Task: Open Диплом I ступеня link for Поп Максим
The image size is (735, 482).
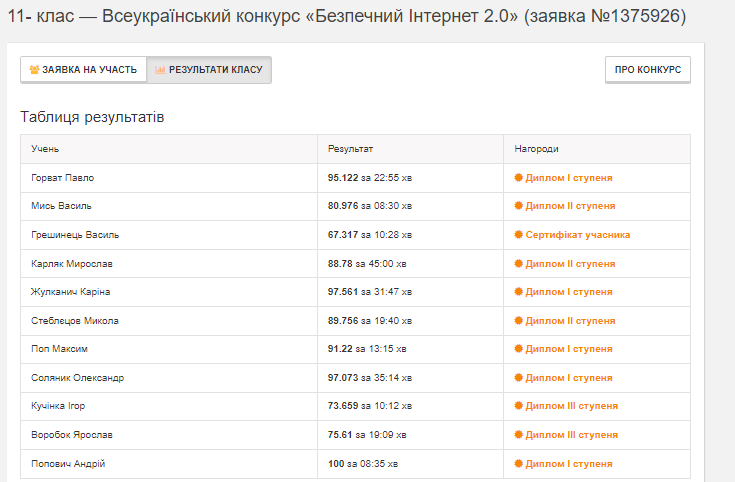Action: pyautogui.click(x=569, y=349)
